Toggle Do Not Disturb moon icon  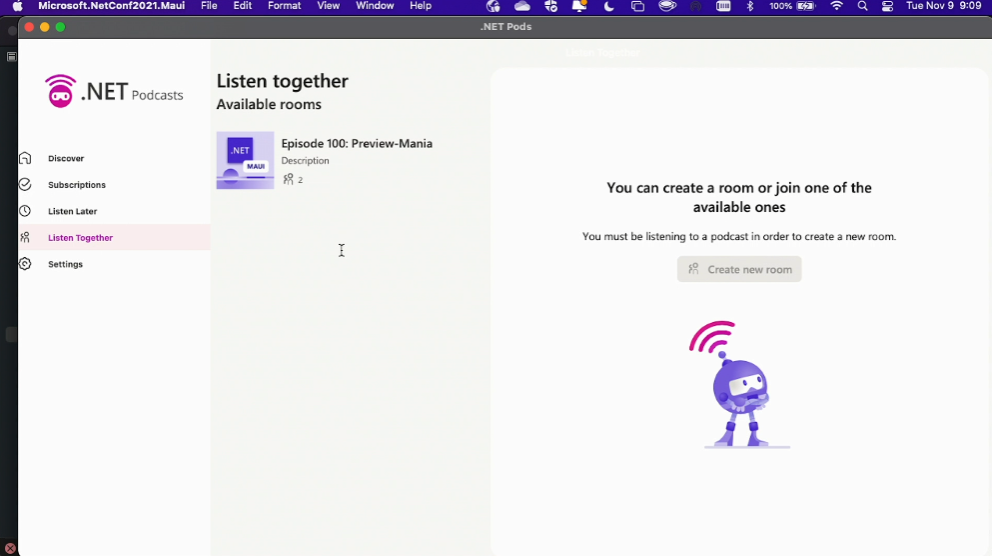pyautogui.click(x=609, y=6)
